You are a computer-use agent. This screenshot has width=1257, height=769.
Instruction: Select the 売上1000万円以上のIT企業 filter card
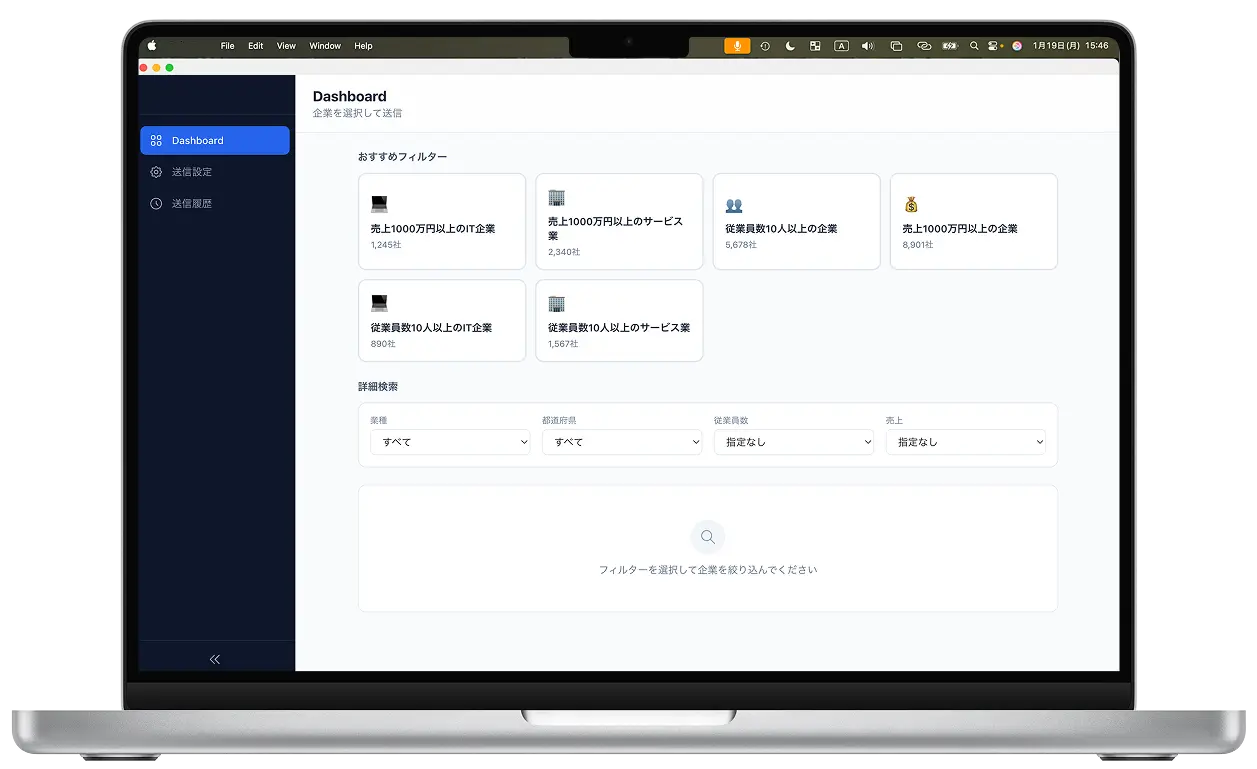[442, 222]
